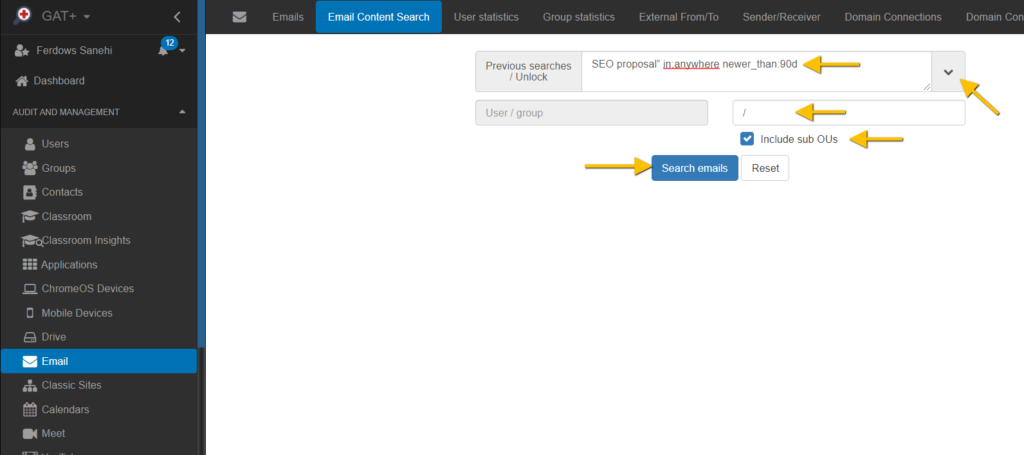This screenshot has width=1024, height=455.
Task: Go to the Applications audit page
Action: point(69,264)
